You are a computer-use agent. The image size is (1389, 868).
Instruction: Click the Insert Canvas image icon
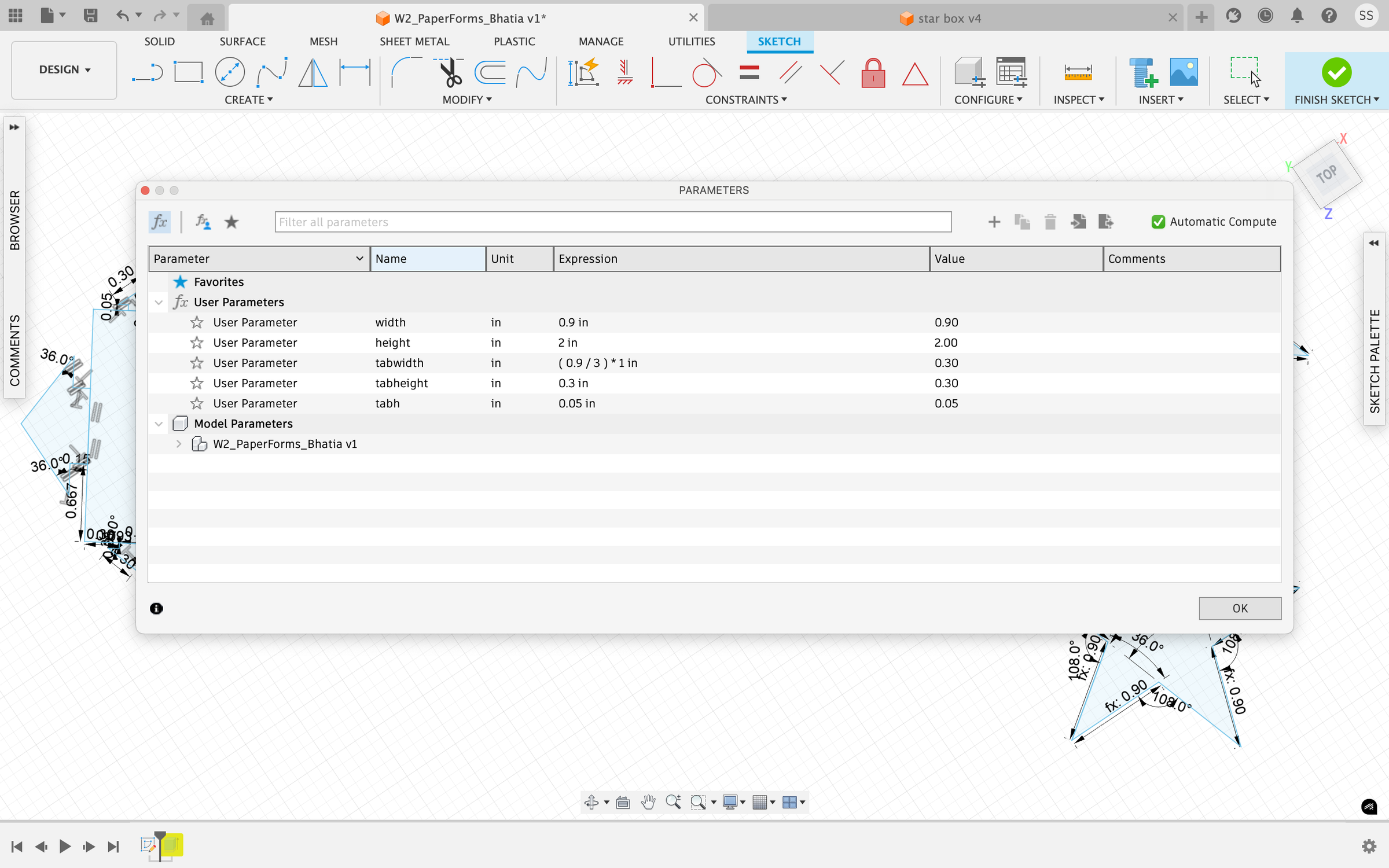click(1184, 73)
